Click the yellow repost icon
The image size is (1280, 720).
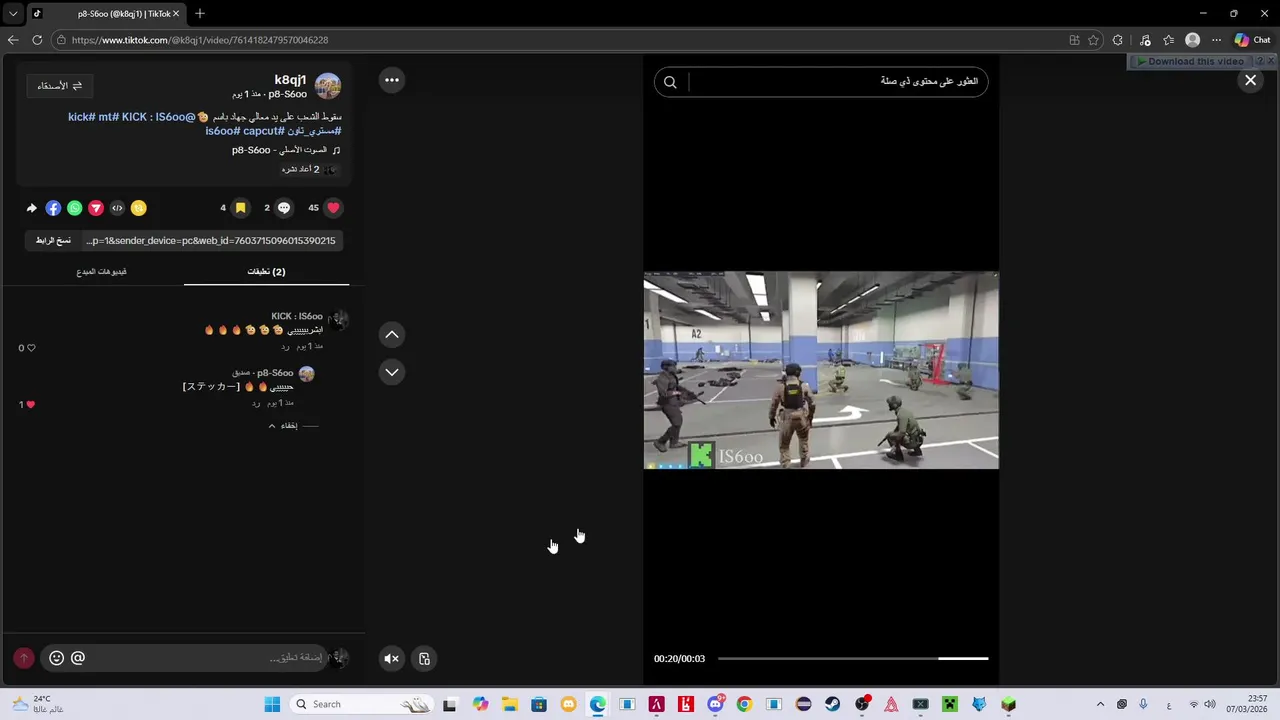(139, 208)
